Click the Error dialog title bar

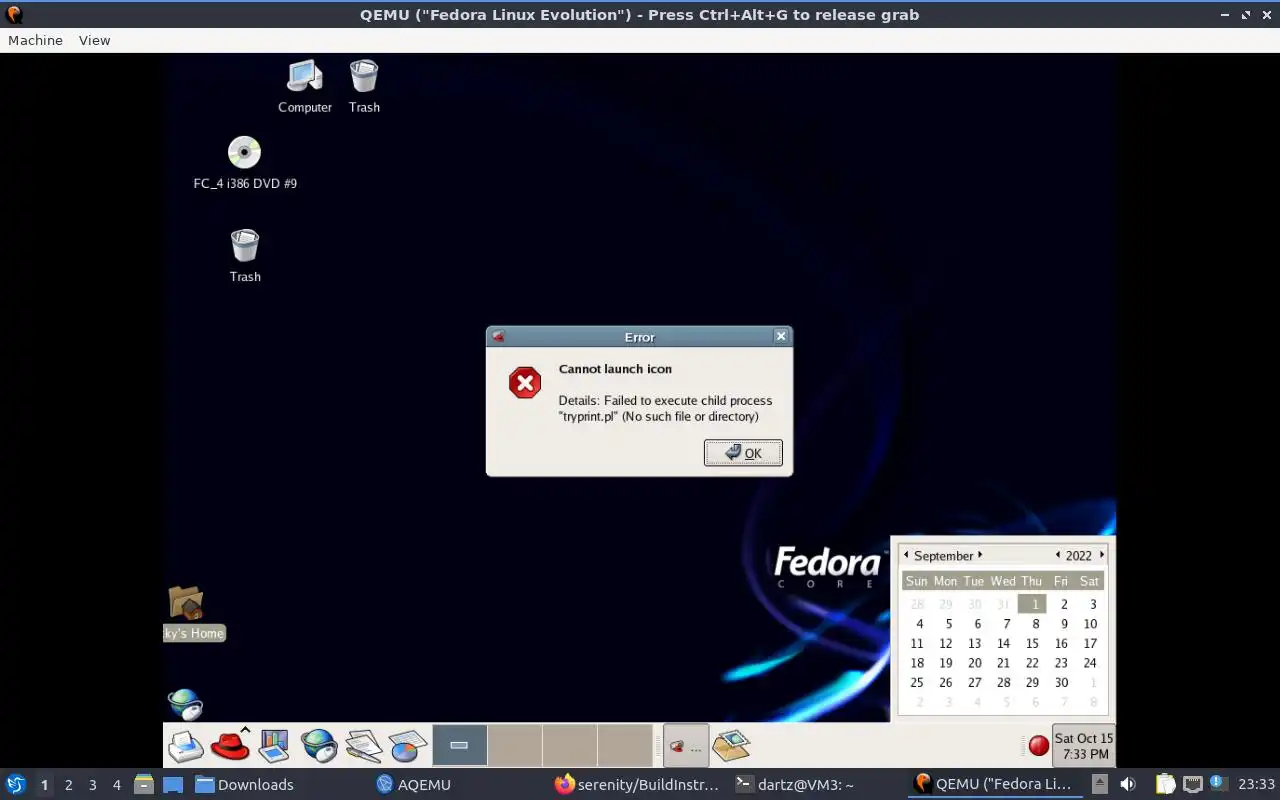click(640, 337)
